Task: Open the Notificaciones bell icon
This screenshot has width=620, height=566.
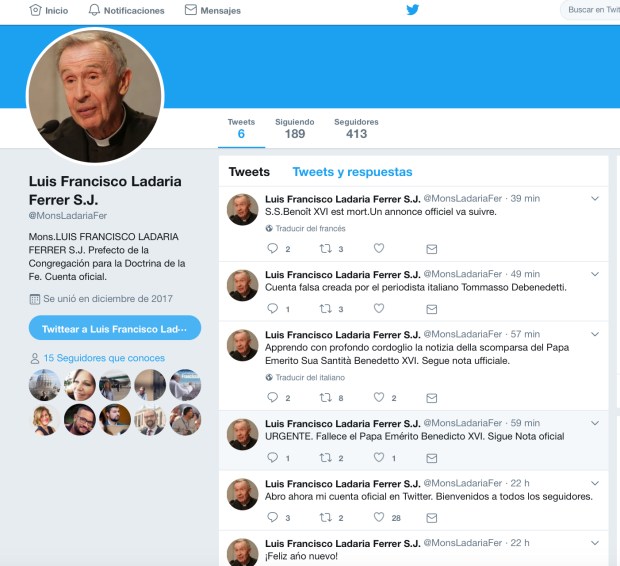Action: (94, 10)
